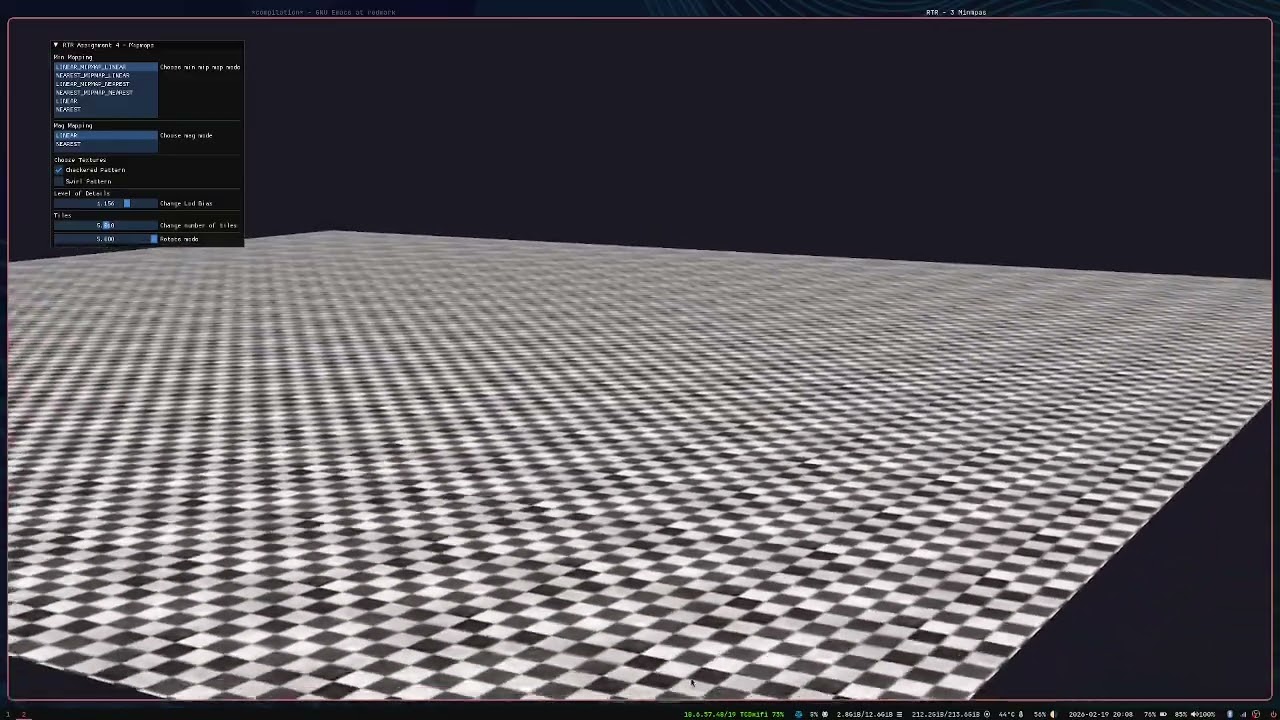Click the 'Level of Details' heading
The width and height of the screenshot is (1280, 720).
tap(82, 193)
